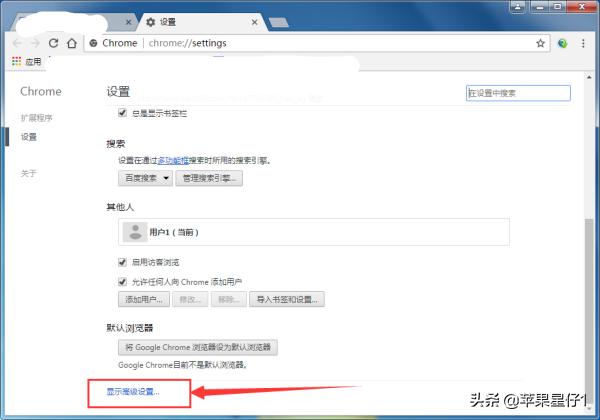Select 设置 in sidebar

coord(29,137)
